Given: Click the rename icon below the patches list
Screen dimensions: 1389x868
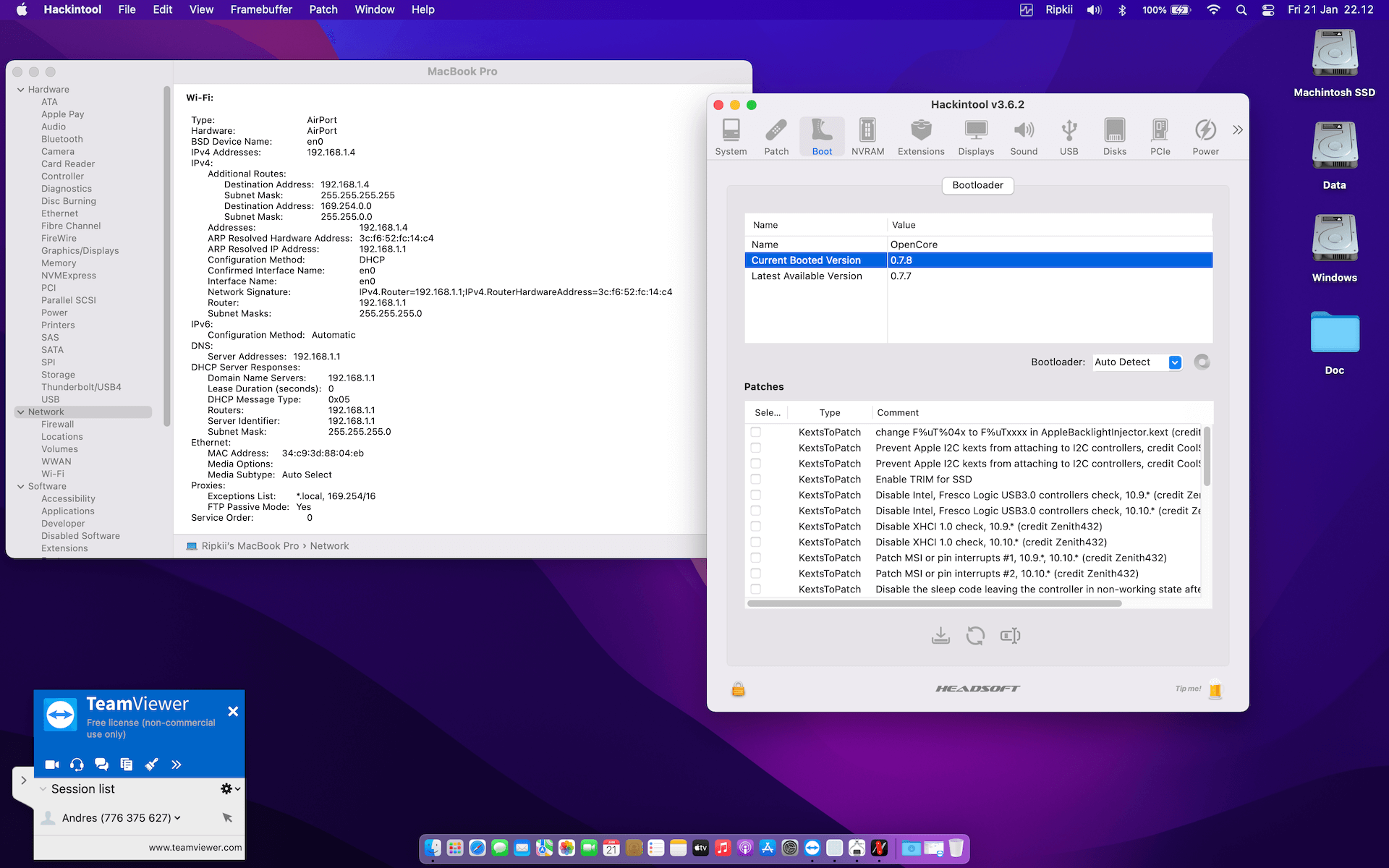Looking at the screenshot, I should pos(1010,636).
